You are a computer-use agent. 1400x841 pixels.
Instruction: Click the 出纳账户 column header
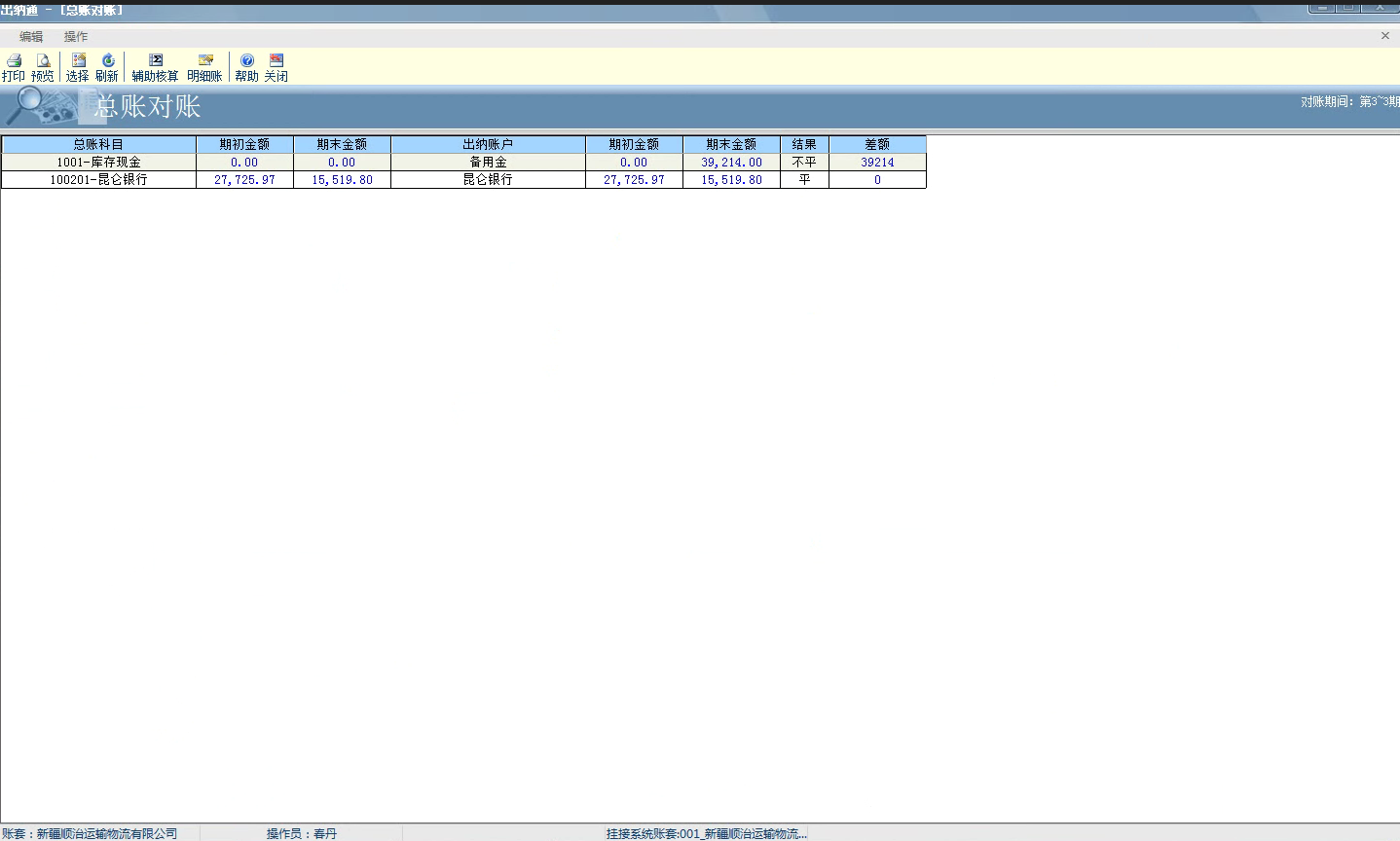(x=488, y=144)
